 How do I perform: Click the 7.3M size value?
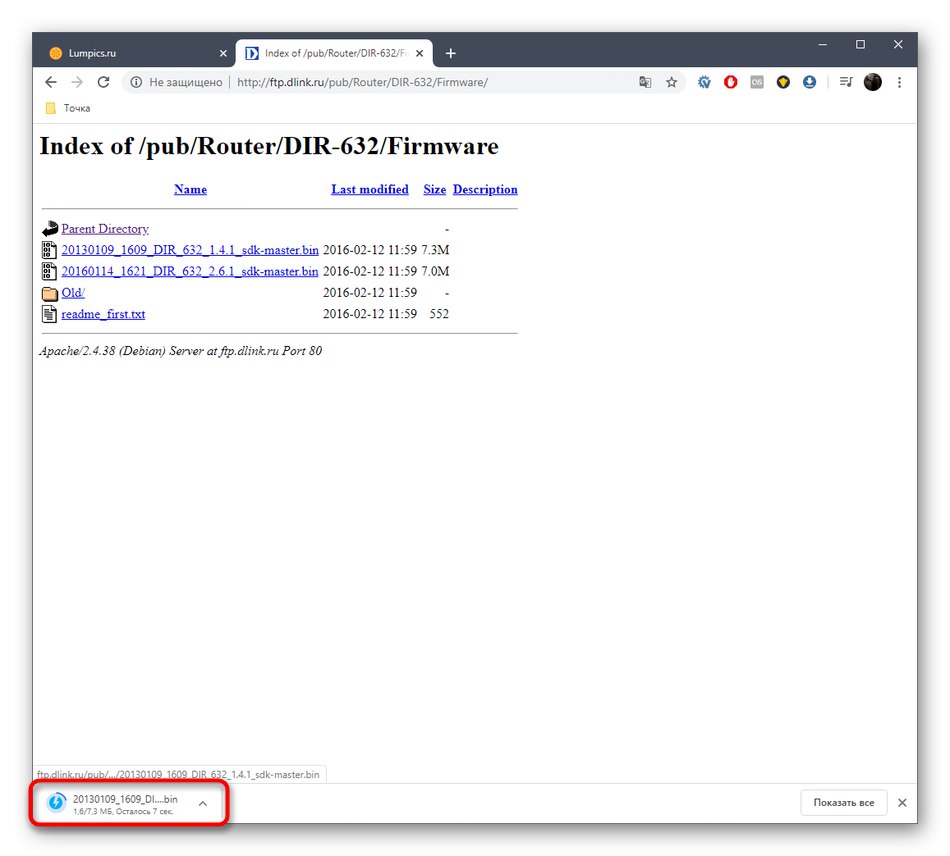(435, 250)
